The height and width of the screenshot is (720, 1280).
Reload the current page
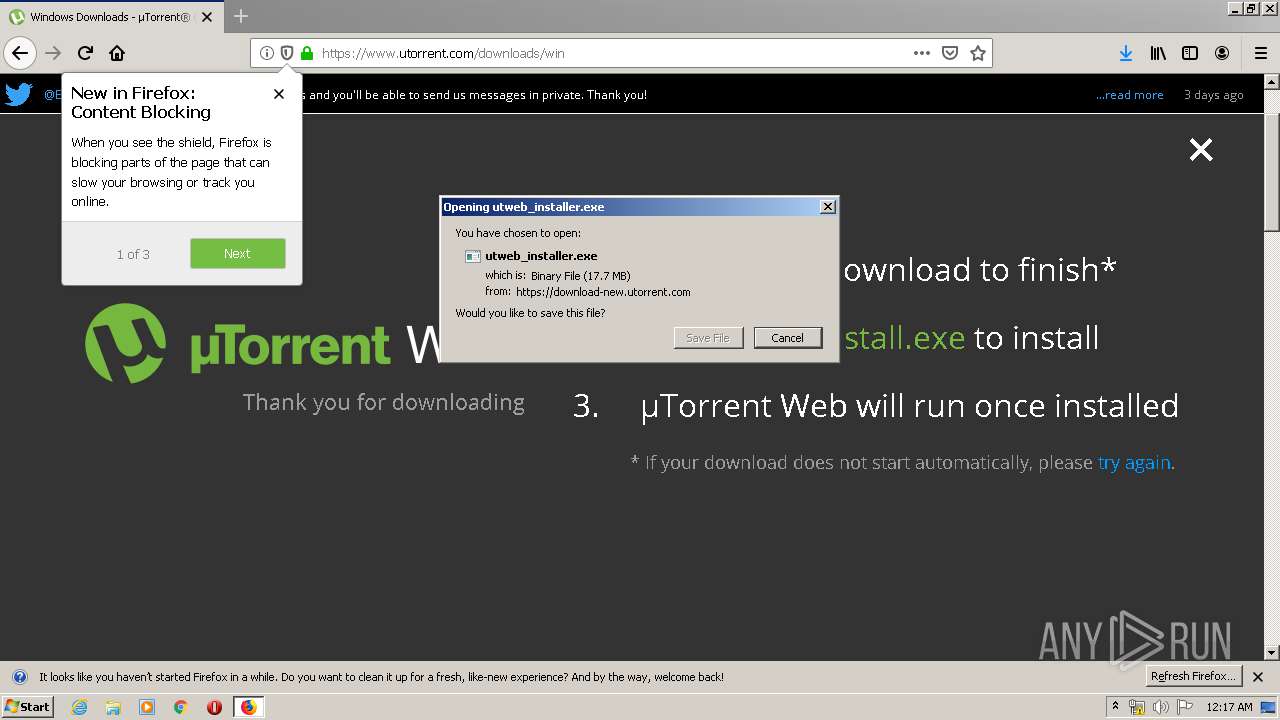click(85, 53)
